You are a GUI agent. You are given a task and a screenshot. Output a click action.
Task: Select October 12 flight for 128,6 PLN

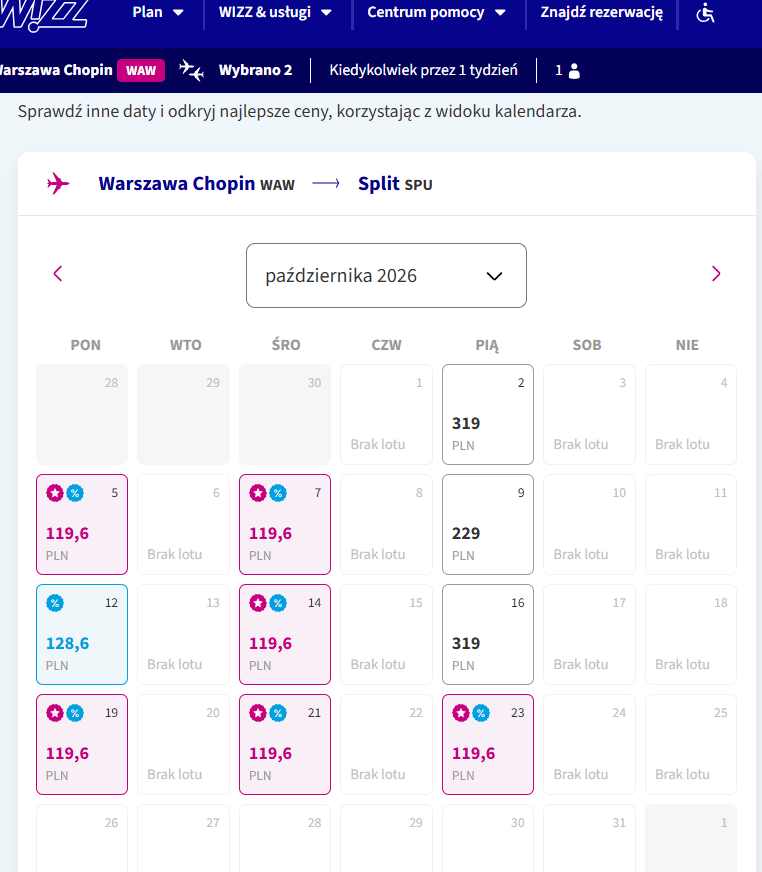tap(82, 635)
